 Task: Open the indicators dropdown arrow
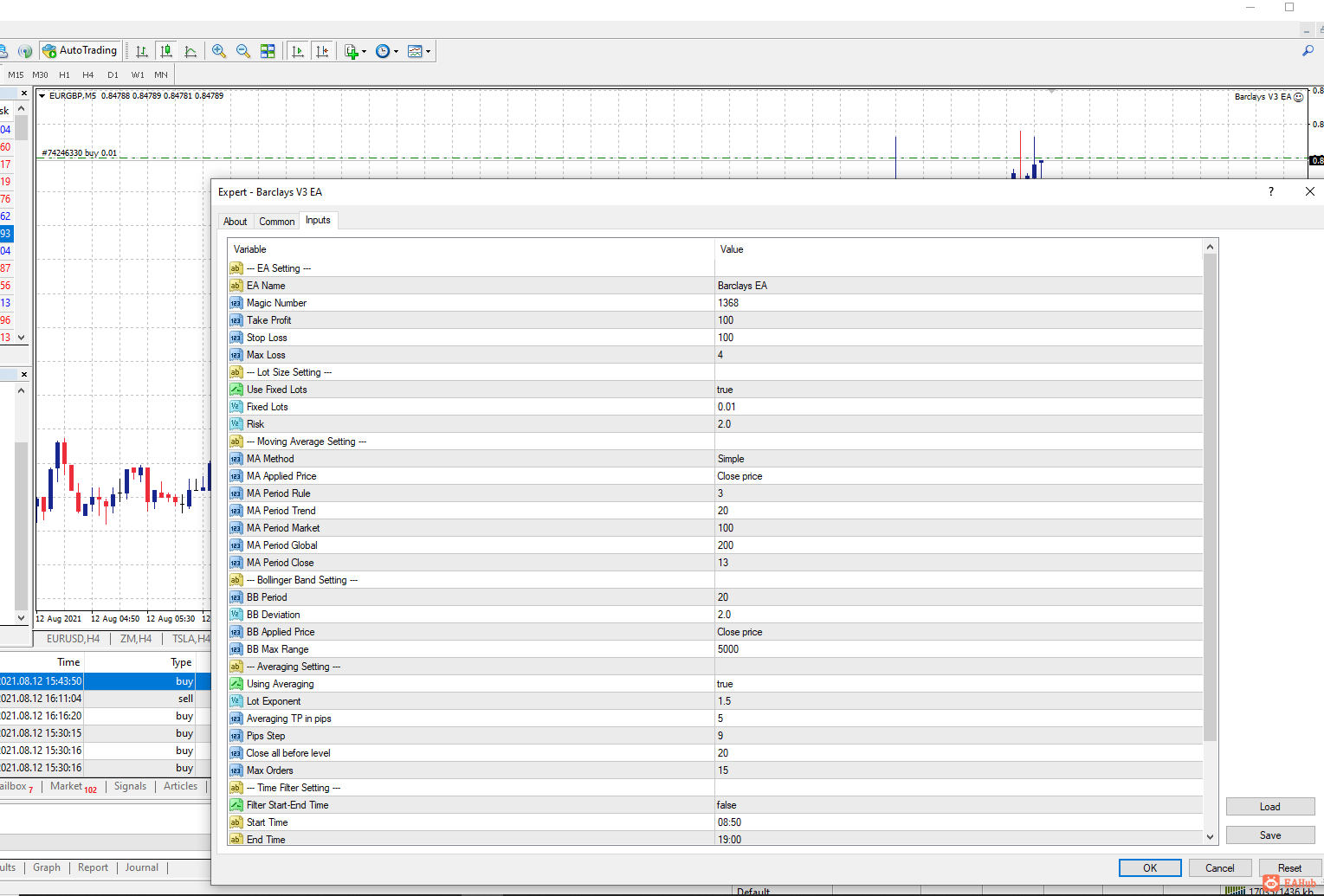[x=364, y=51]
